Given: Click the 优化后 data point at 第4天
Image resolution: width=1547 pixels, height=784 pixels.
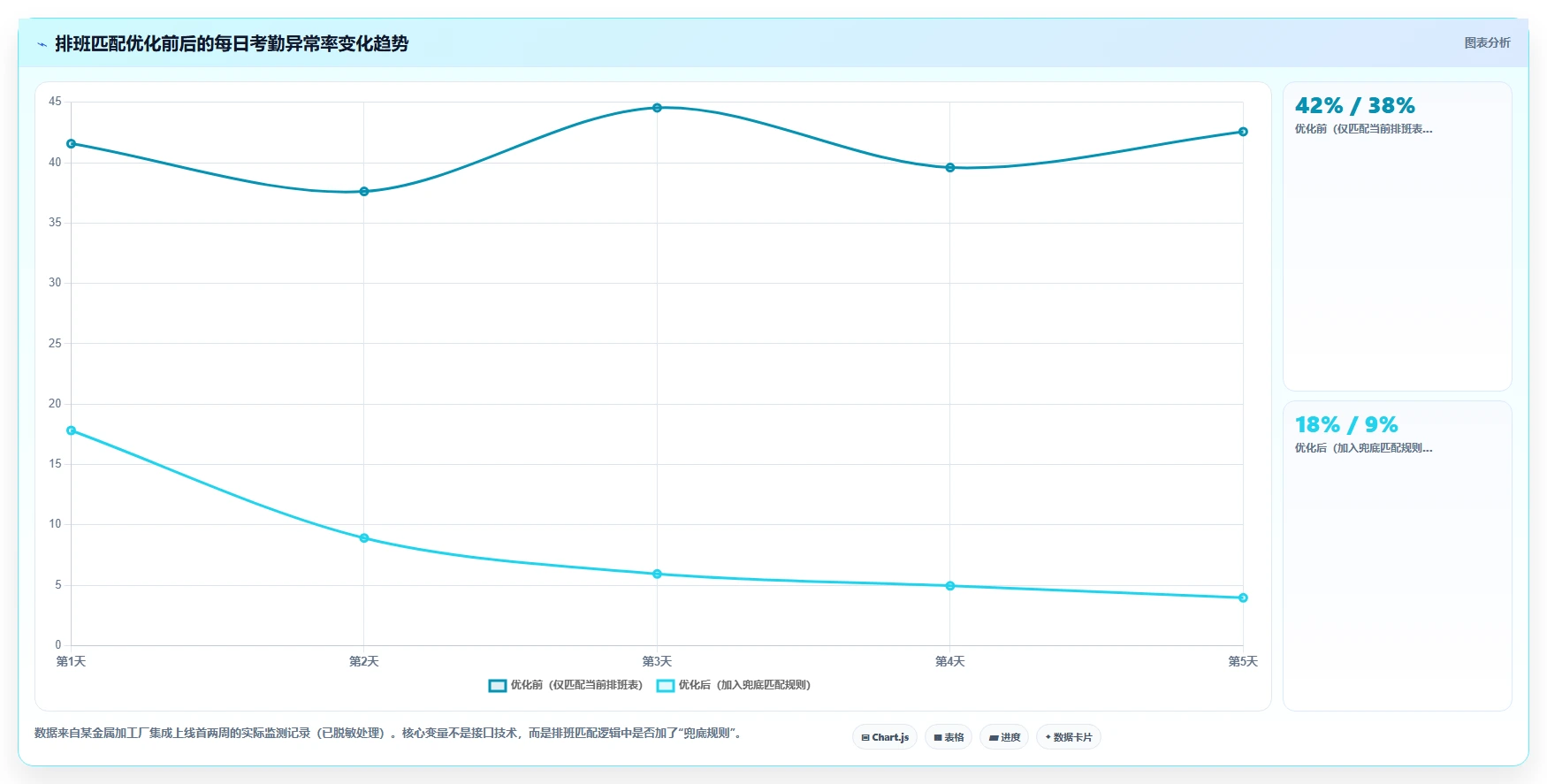Looking at the screenshot, I should click(x=950, y=586).
